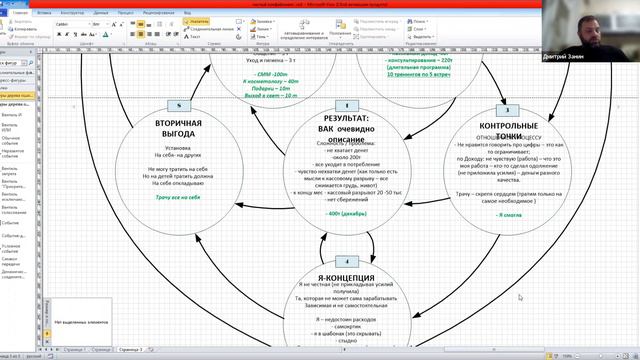
Task: Click Format Painter (Формат по образцу)
Action: tap(29, 37)
